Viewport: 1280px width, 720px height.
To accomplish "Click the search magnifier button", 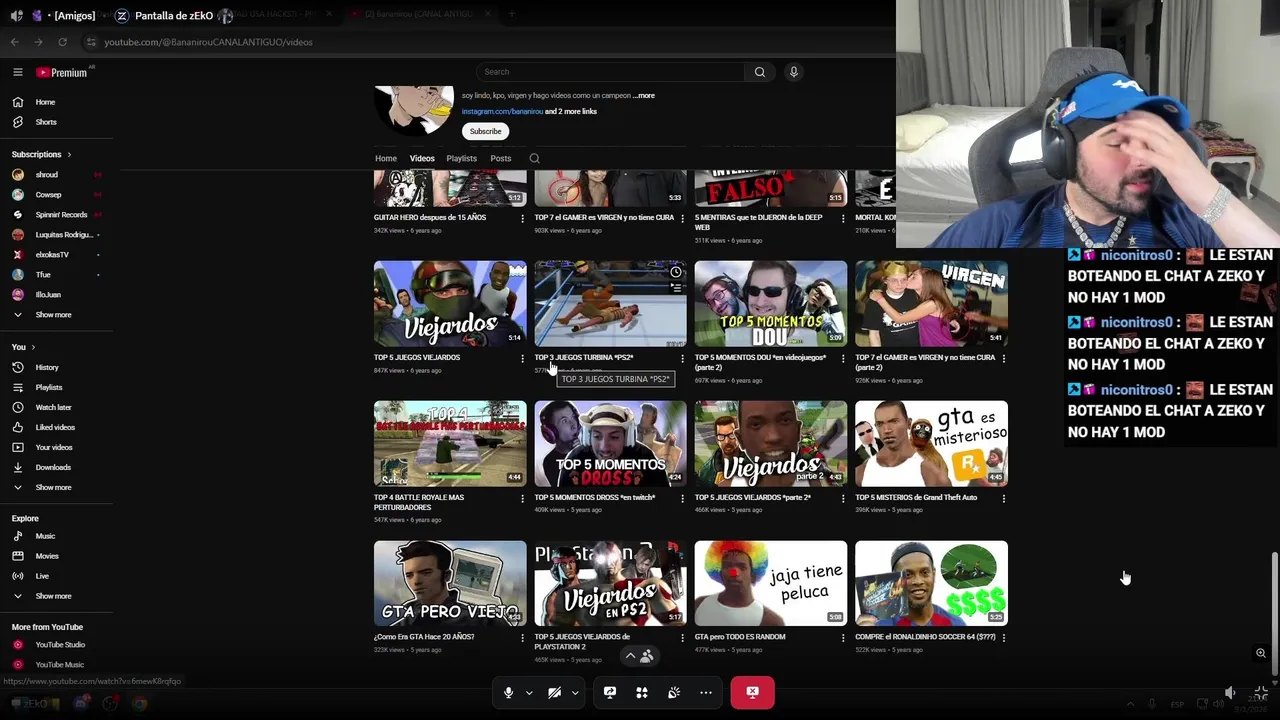I will [759, 72].
